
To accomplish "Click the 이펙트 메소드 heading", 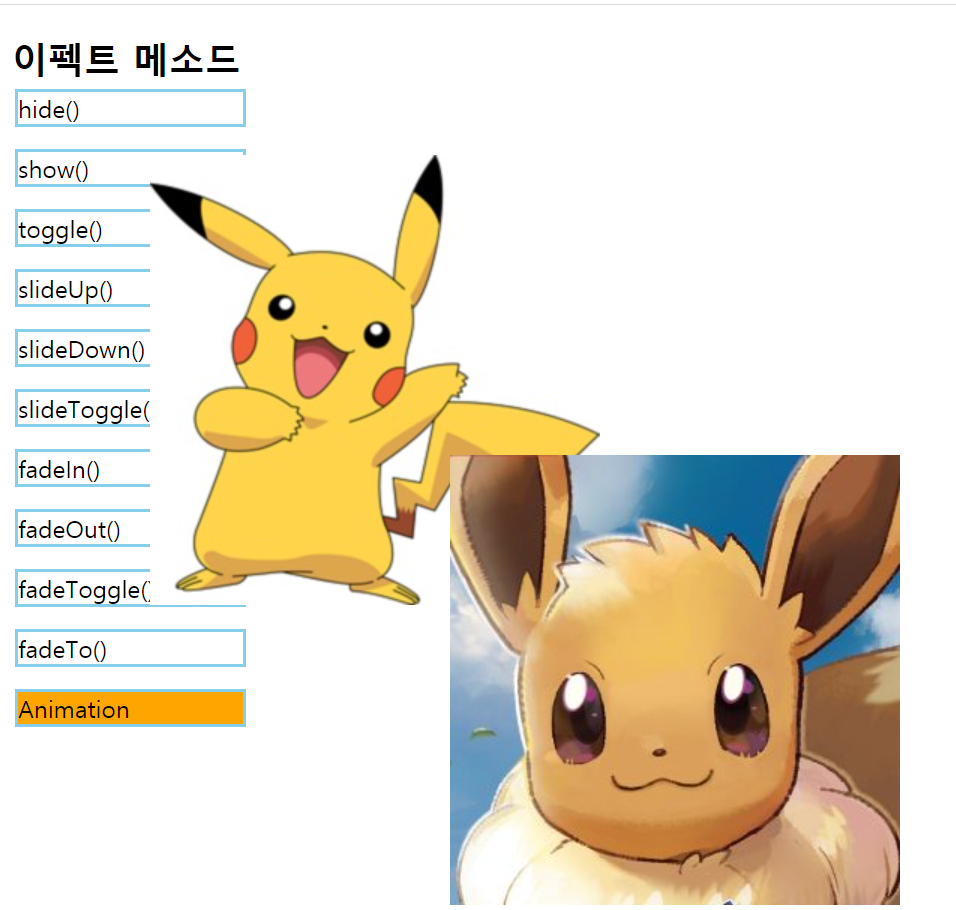I will coord(126,59).
